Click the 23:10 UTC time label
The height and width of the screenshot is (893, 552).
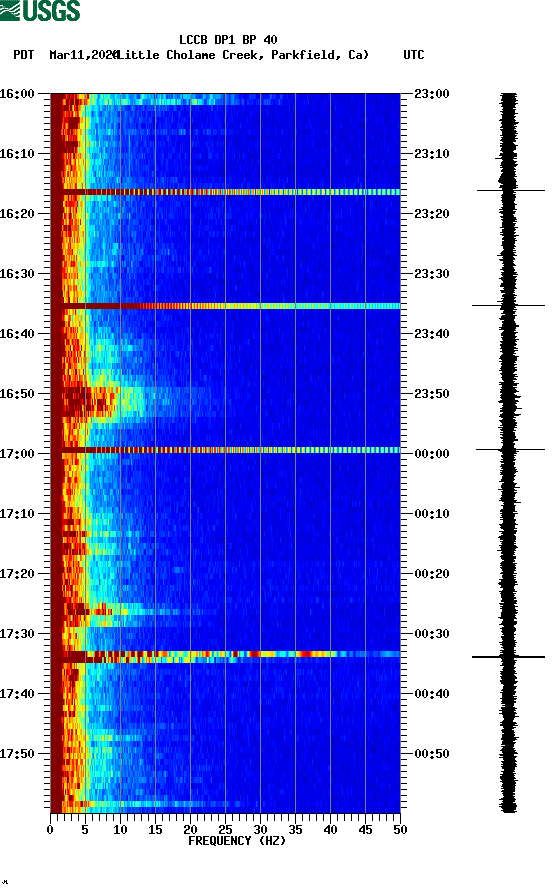point(432,154)
